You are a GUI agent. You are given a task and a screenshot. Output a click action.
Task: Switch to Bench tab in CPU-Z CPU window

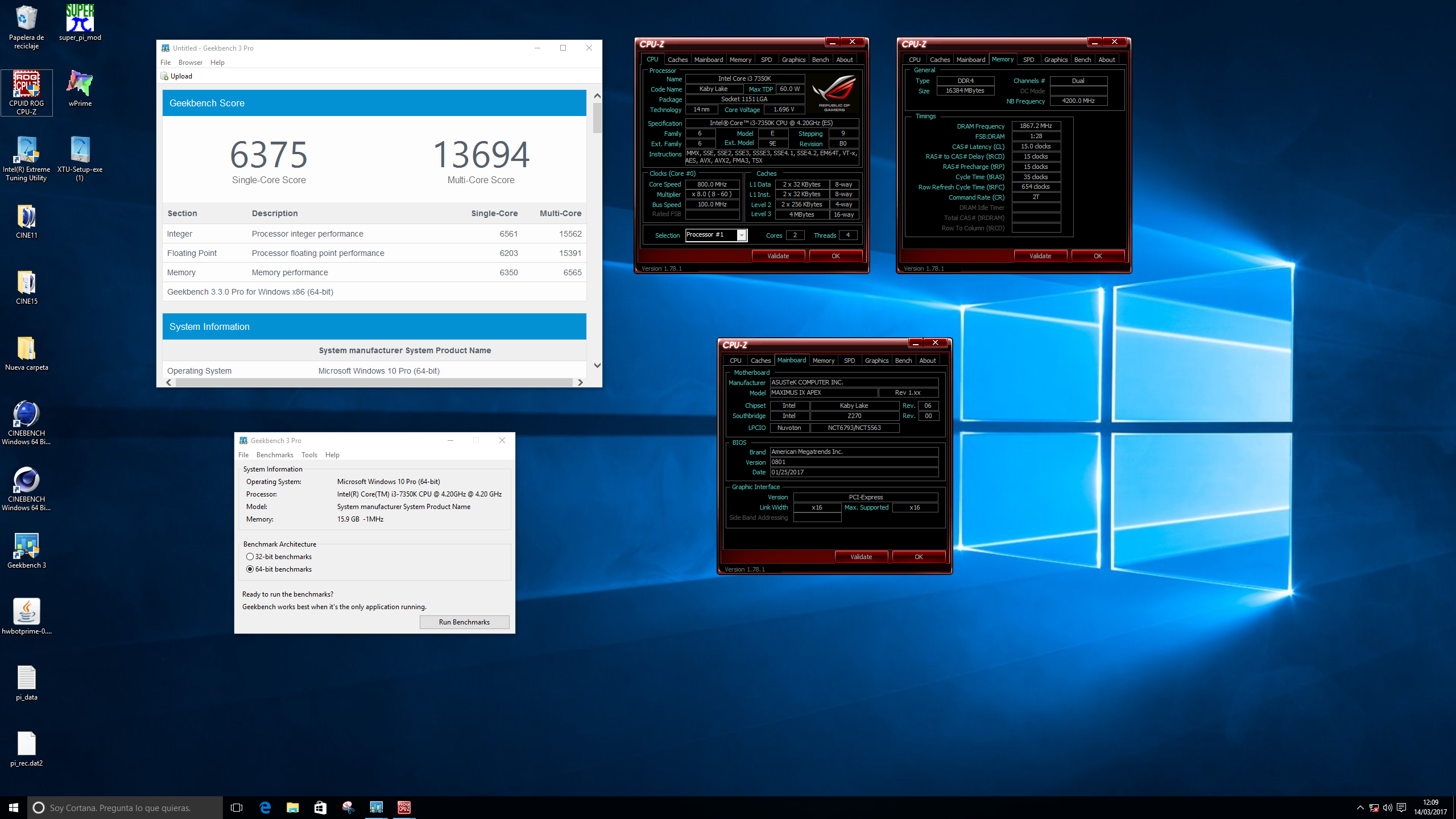tap(820, 60)
